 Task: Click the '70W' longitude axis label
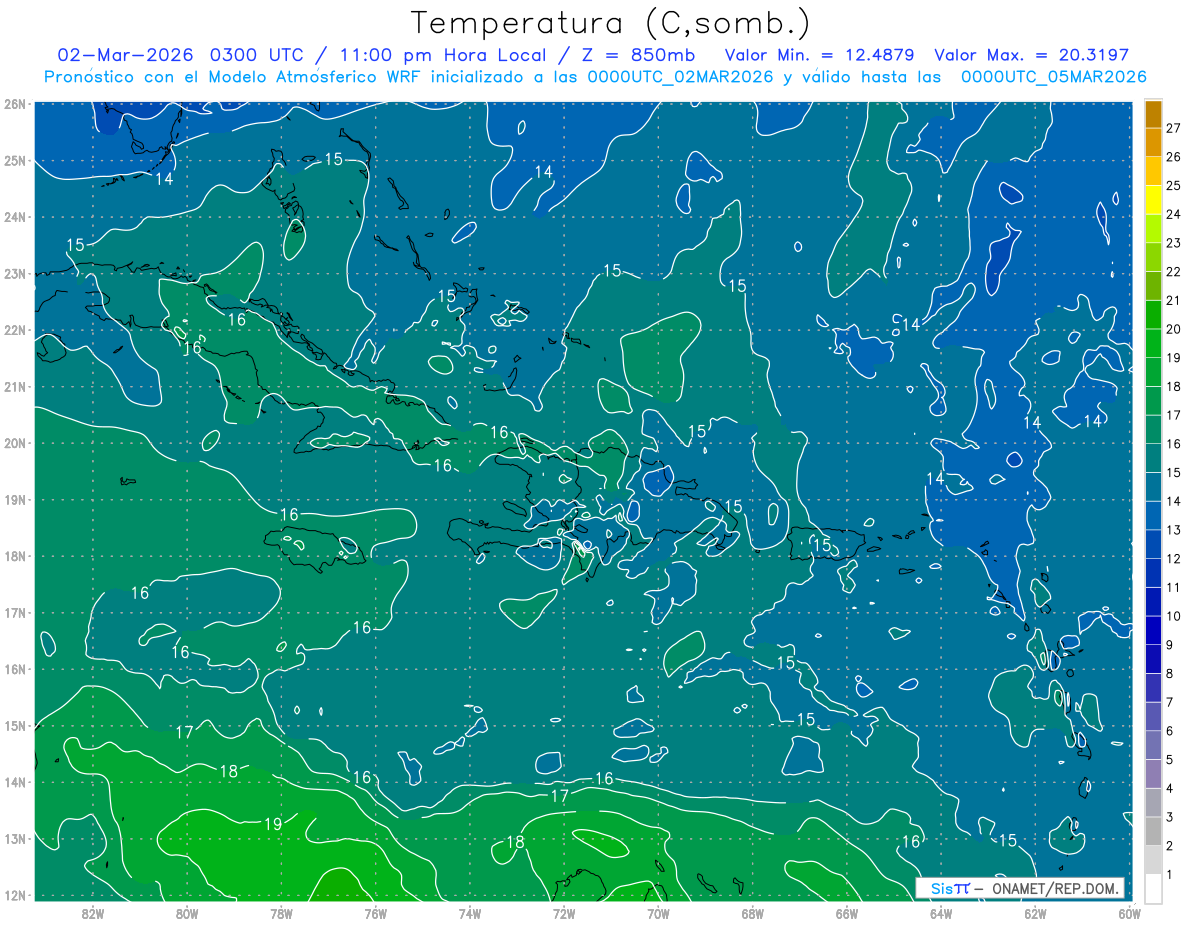[658, 913]
